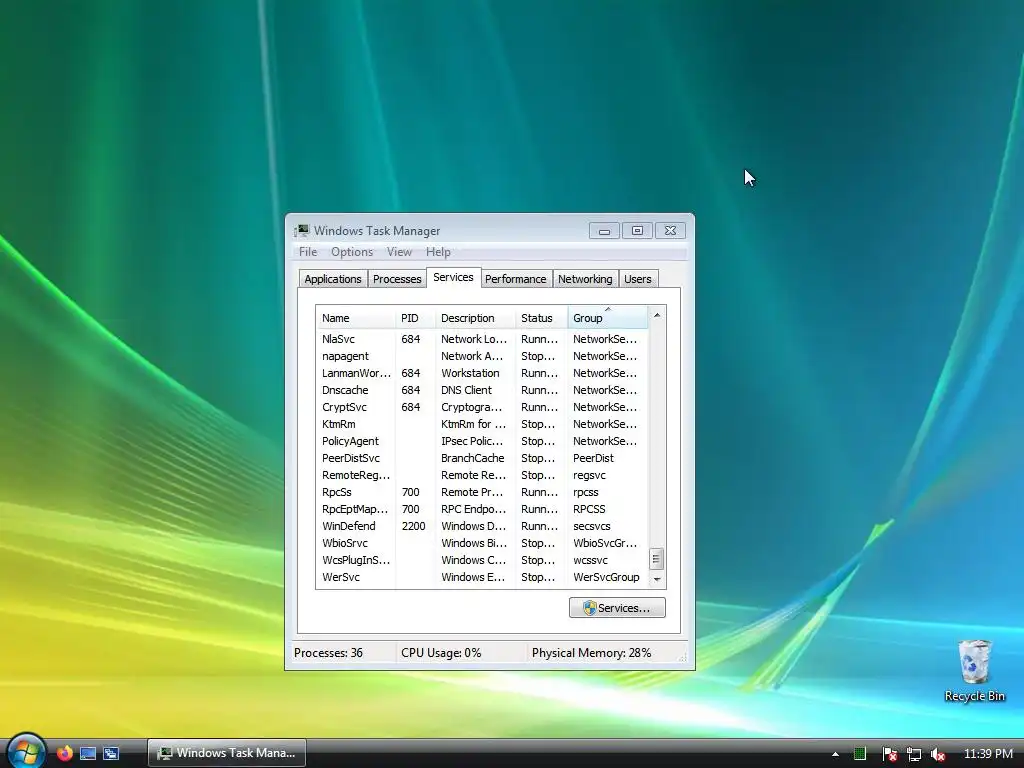Switch to the Users tab

637,279
